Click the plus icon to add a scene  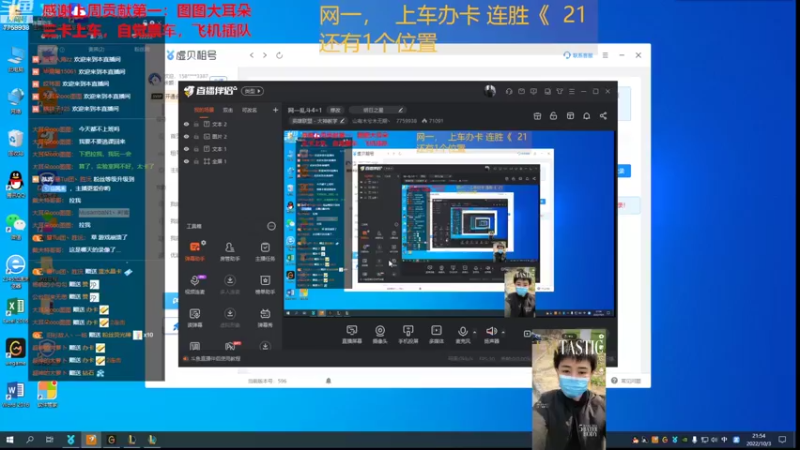tap(276, 110)
